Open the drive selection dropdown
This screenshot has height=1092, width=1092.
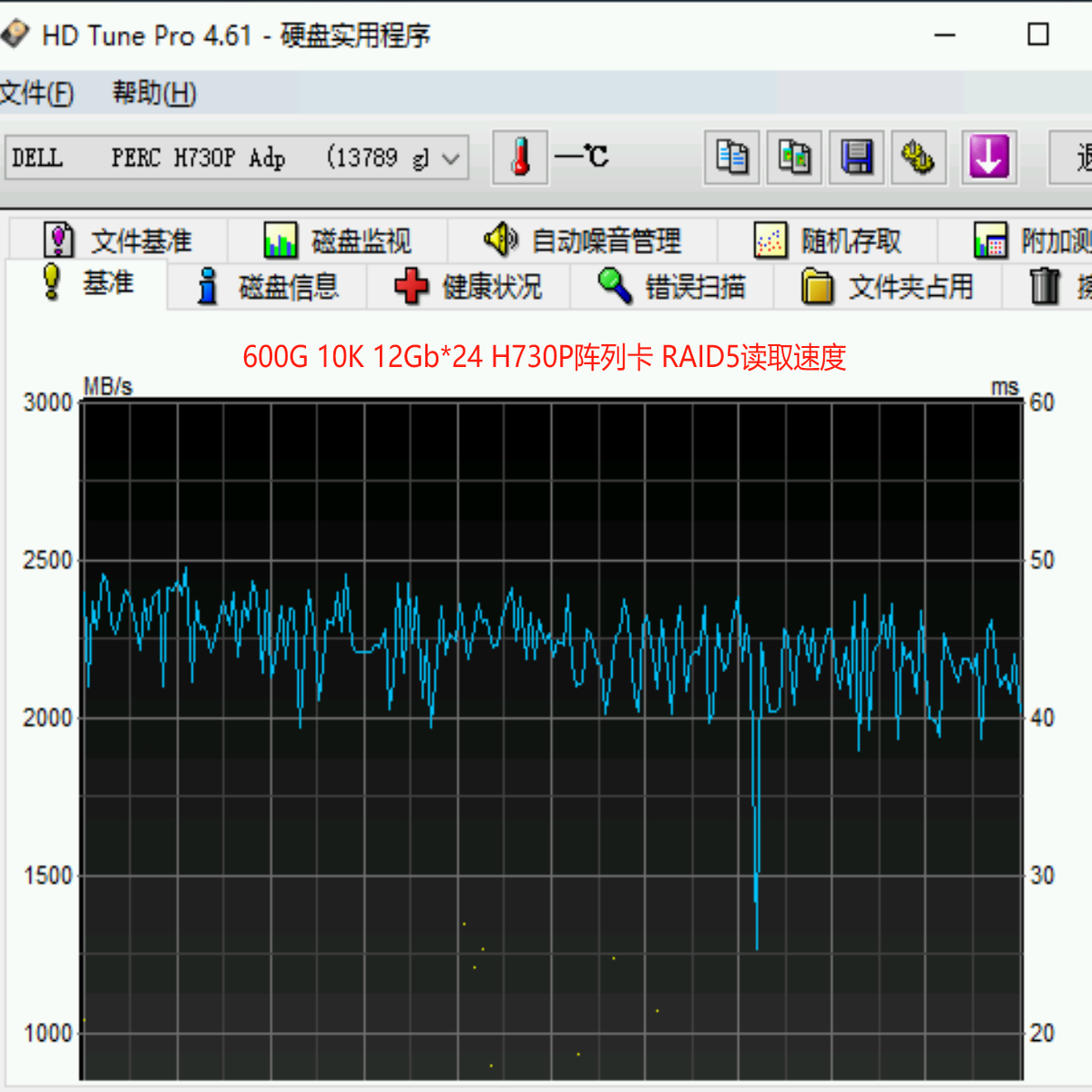(x=236, y=158)
